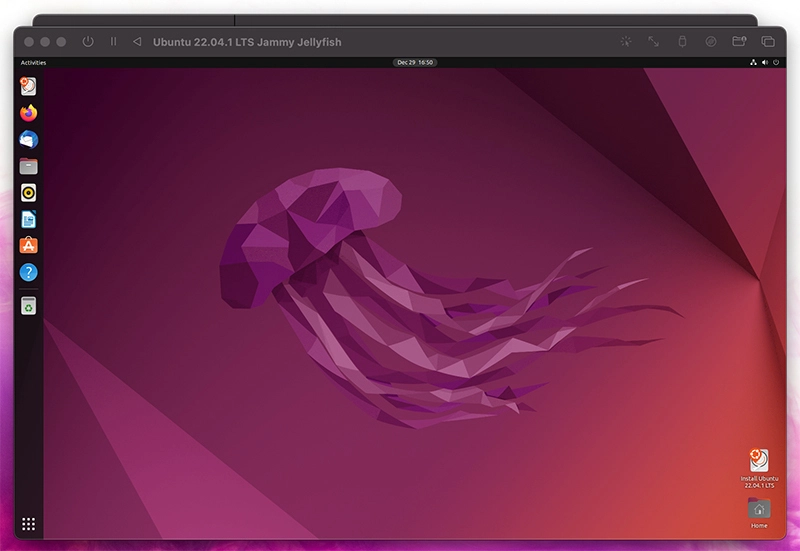Show Applications grid button
Image resolution: width=800 pixels, height=551 pixels.
29,524
